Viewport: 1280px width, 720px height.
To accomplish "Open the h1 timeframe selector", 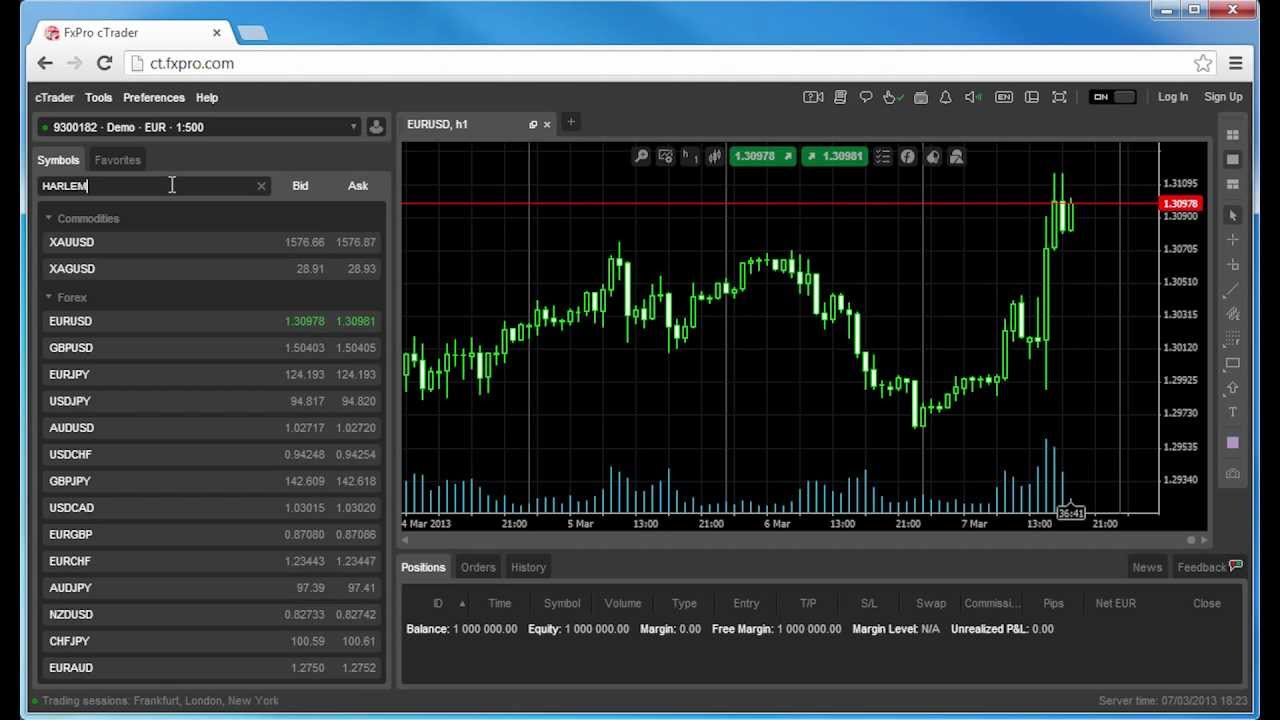I will [x=690, y=157].
